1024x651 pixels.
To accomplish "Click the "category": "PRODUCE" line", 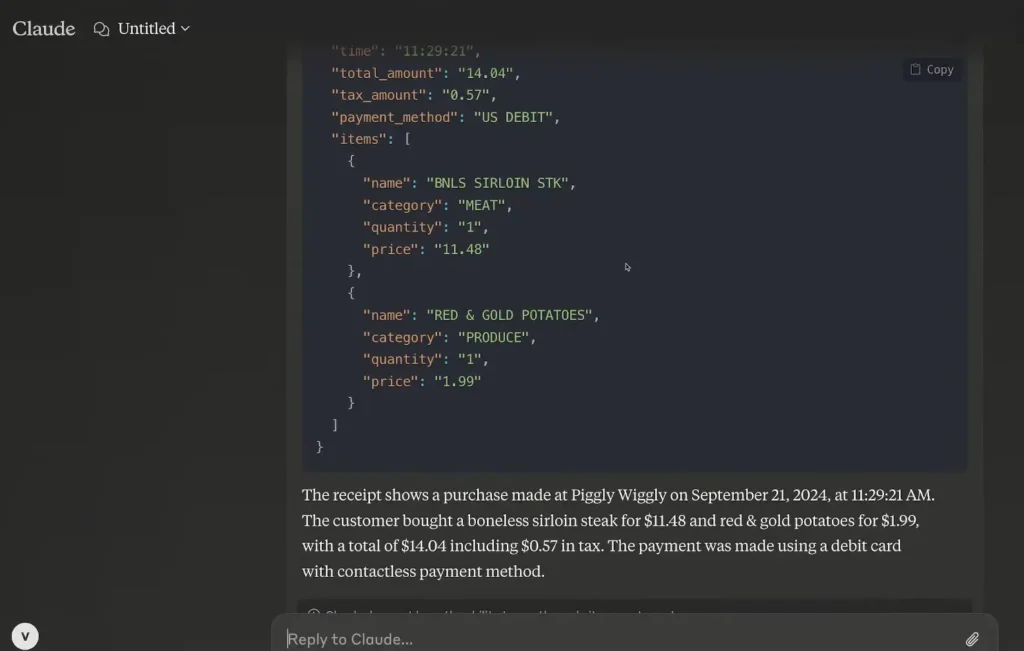I will click(449, 338).
